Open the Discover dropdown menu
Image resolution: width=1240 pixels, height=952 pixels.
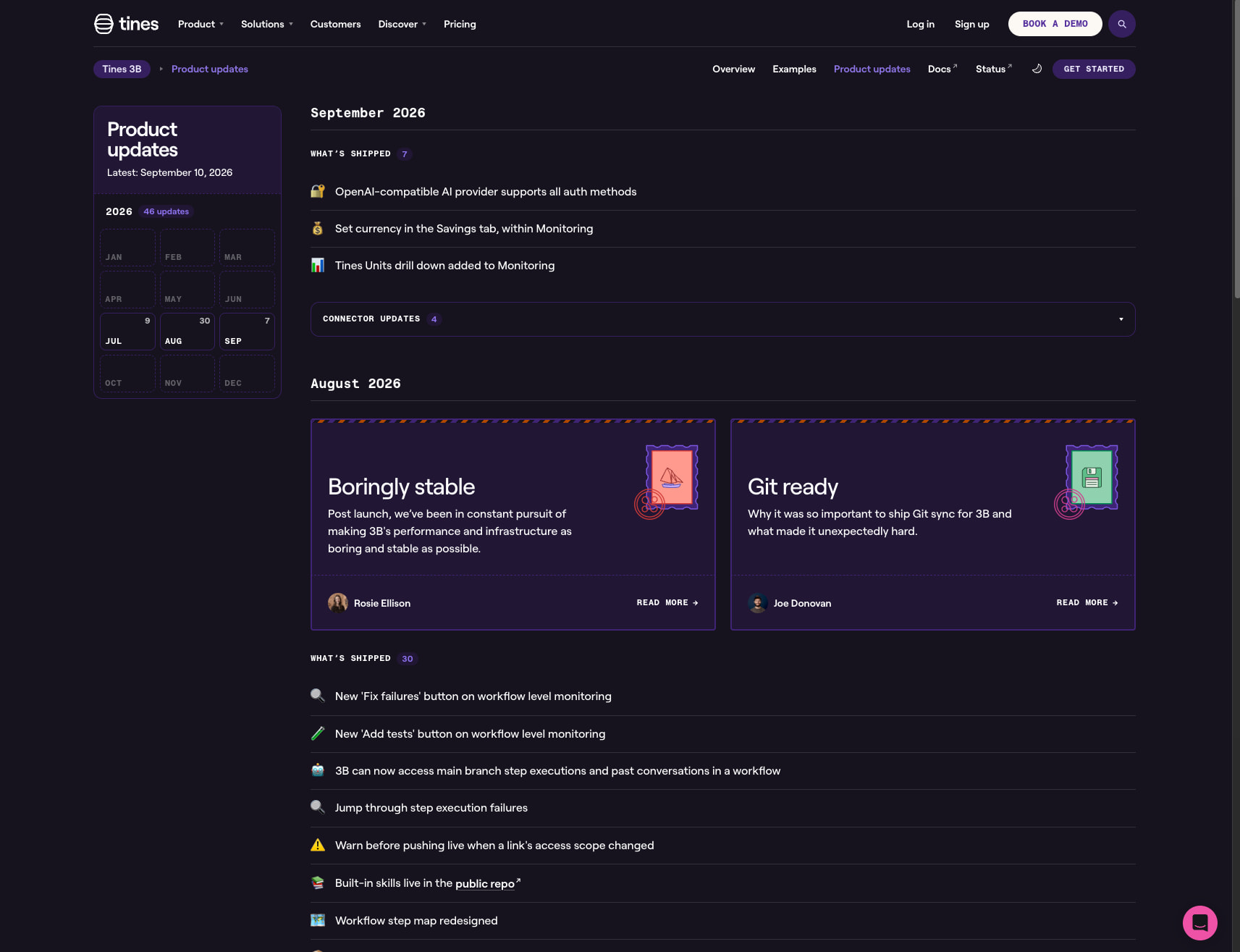coord(402,24)
